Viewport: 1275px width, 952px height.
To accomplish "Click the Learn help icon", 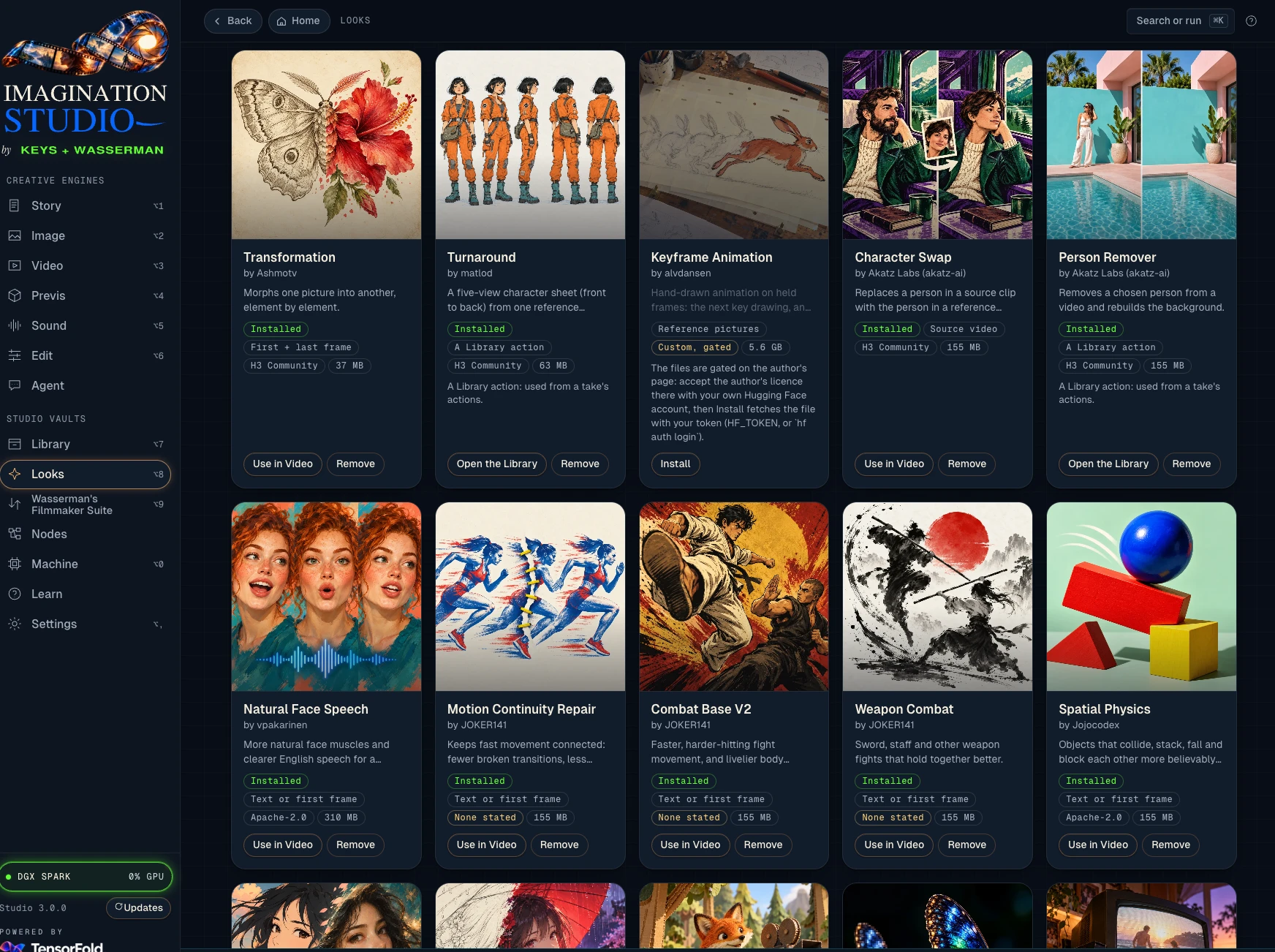I will coord(15,594).
